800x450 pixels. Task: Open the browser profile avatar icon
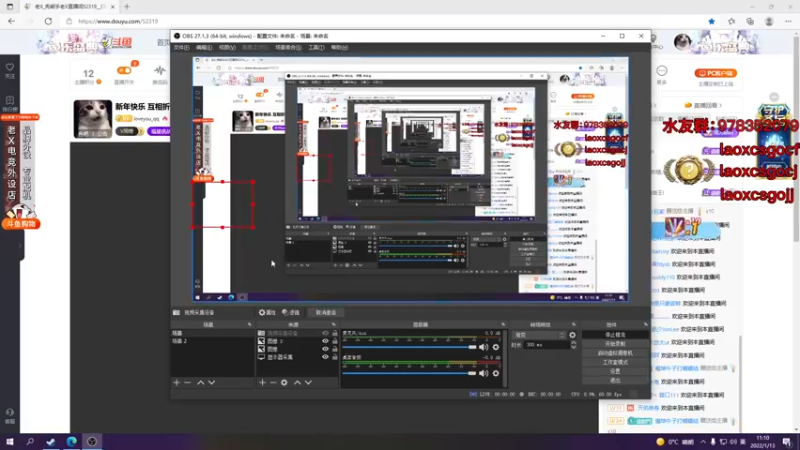[769, 21]
